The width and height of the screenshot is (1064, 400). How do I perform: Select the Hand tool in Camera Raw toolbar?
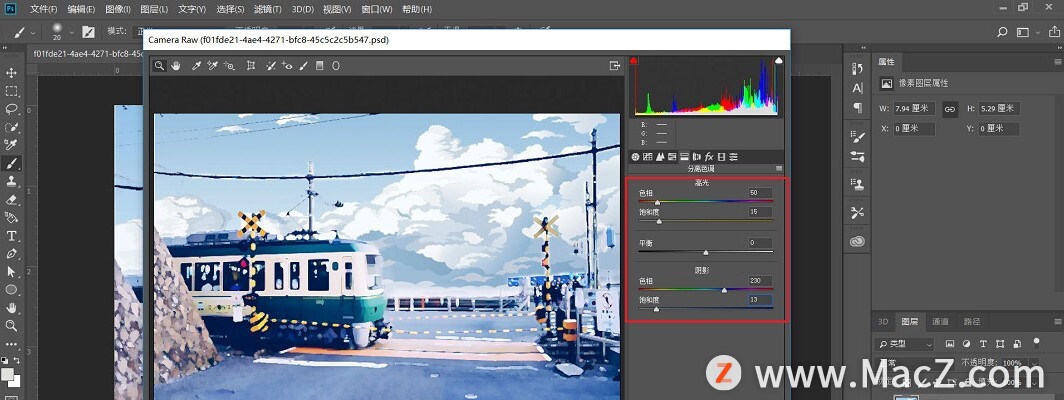point(176,66)
